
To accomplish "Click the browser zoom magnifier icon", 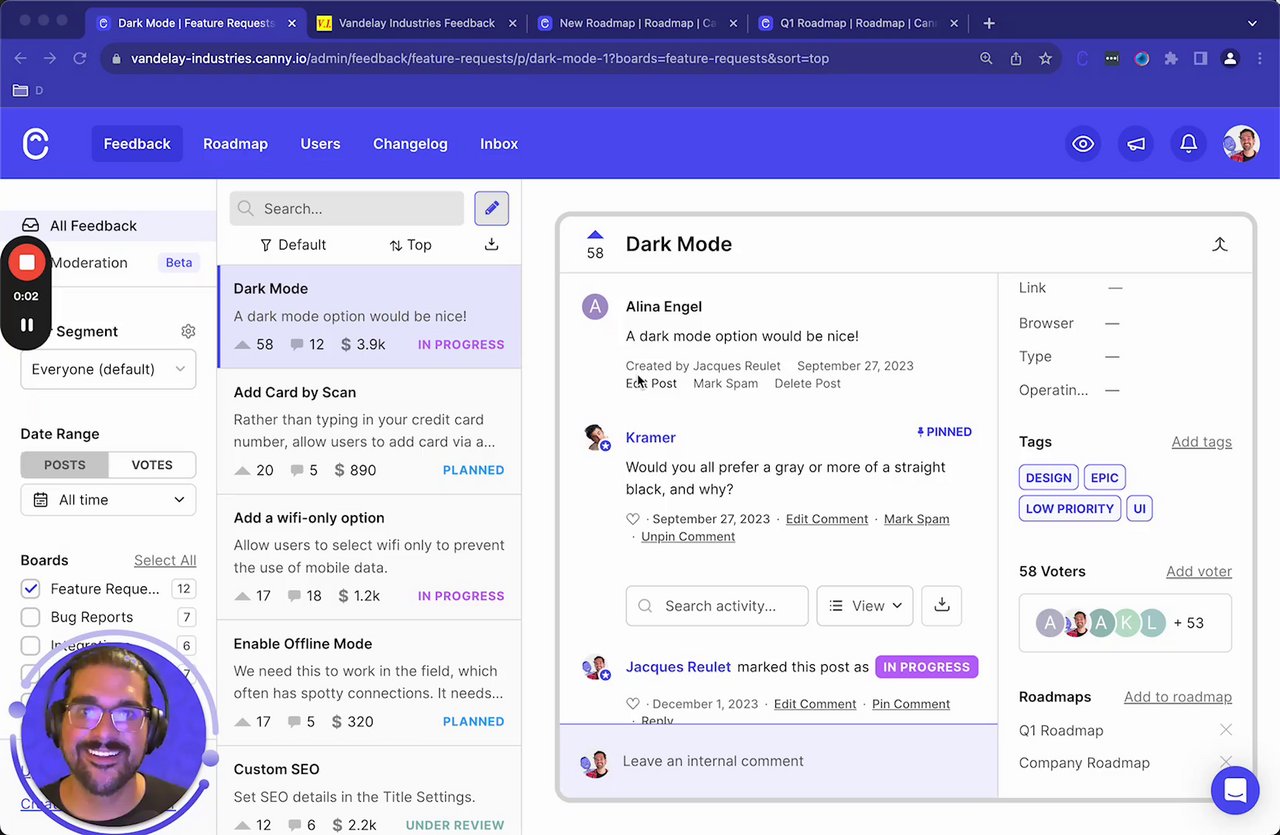I will click(986, 58).
